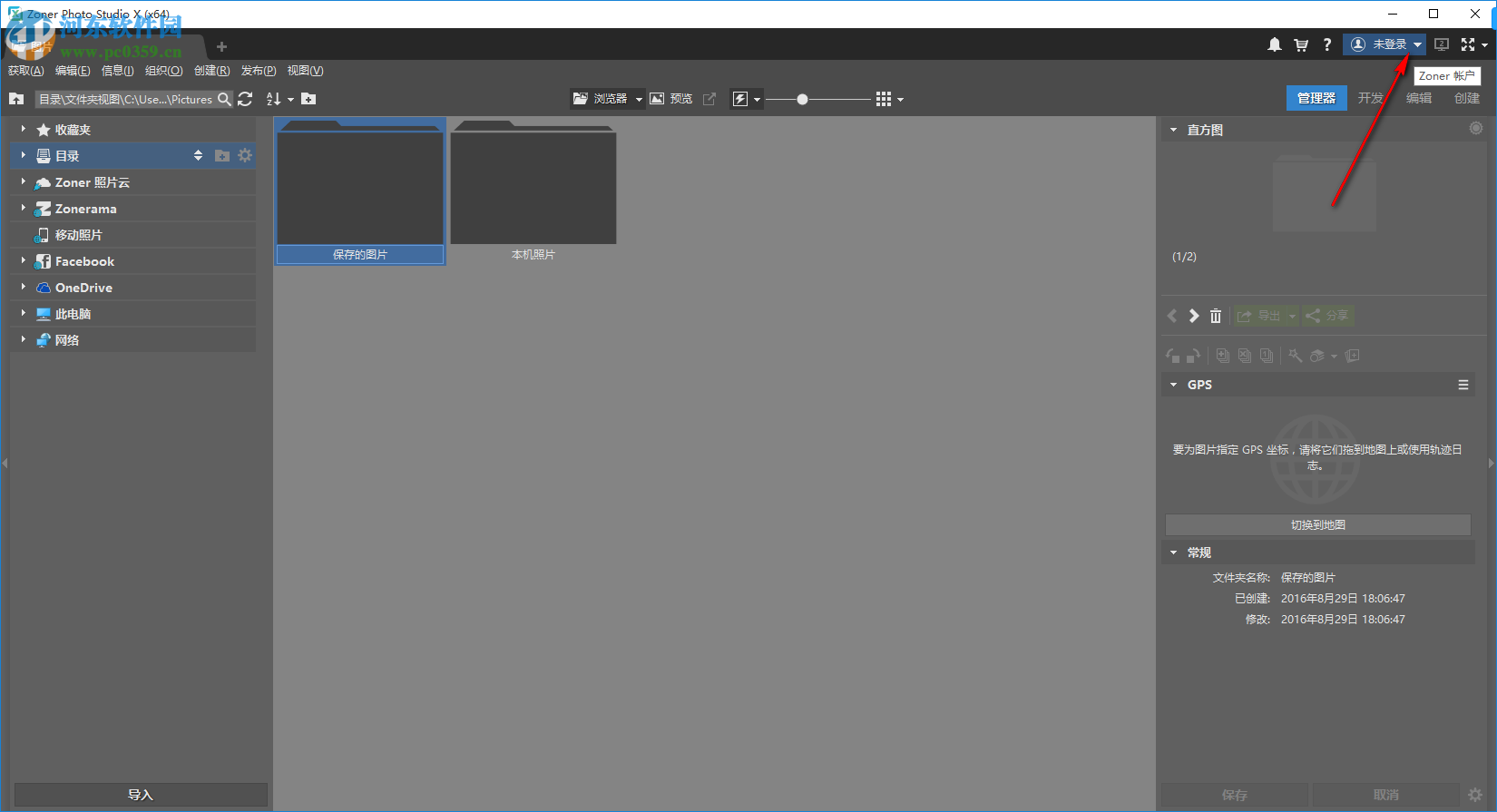Collapse the General info section

click(1173, 553)
